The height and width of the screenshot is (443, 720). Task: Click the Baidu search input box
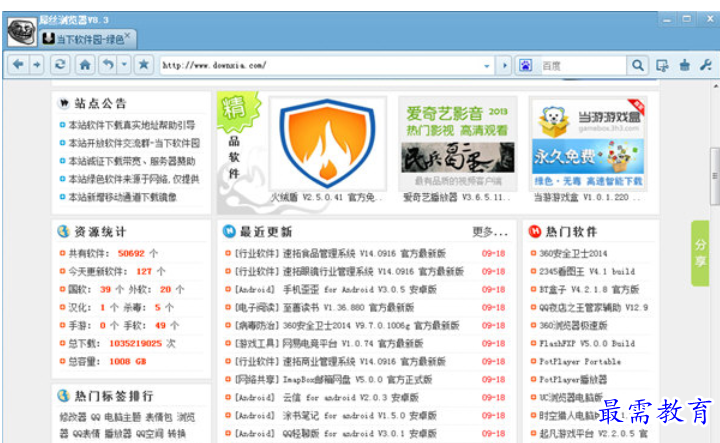click(582, 66)
